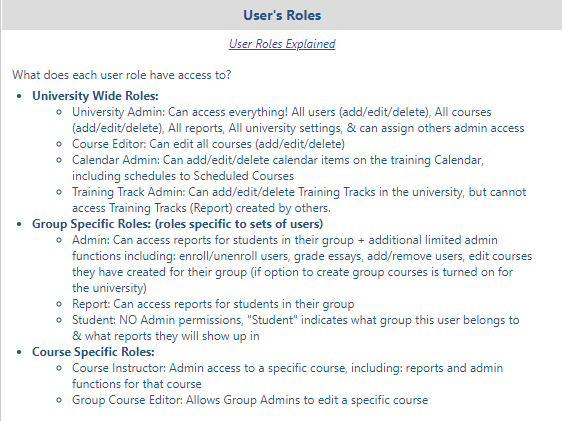
Task: Click the circle bullet beside Course Editor
Action: 59,144
